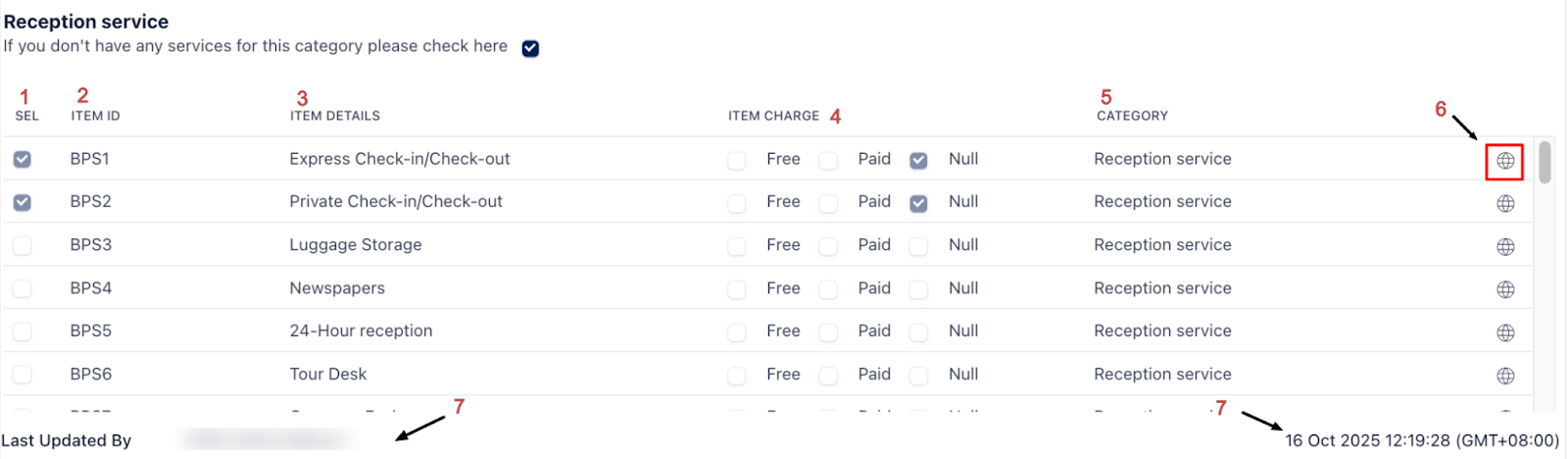The width and height of the screenshot is (1568, 459).
Task: Deselect the BPS1 row checkbox
Action: [23, 160]
